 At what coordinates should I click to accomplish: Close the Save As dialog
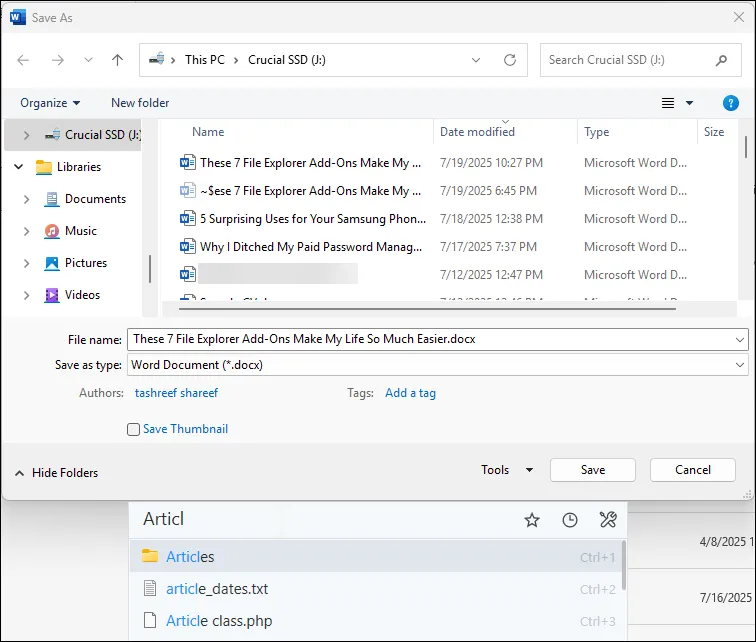[739, 17]
